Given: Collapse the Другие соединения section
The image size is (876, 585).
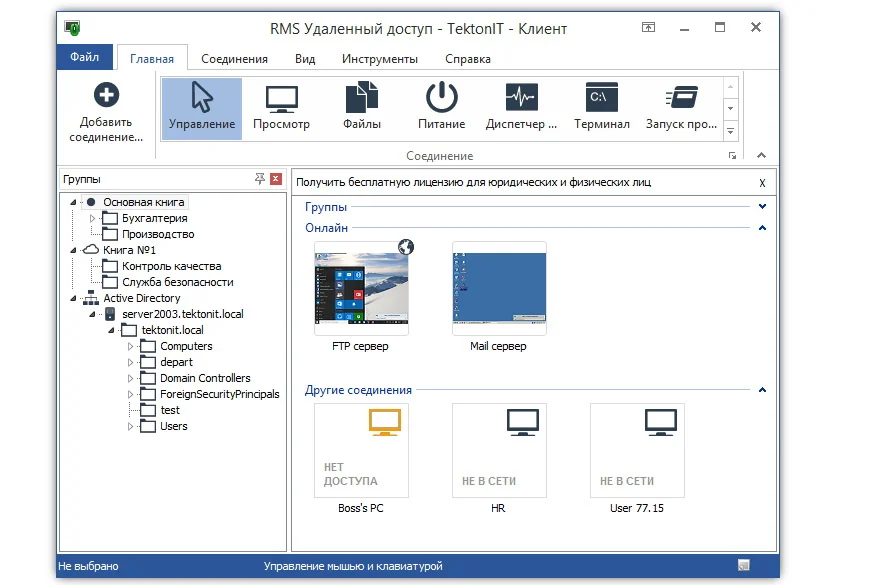Looking at the screenshot, I should (762, 390).
